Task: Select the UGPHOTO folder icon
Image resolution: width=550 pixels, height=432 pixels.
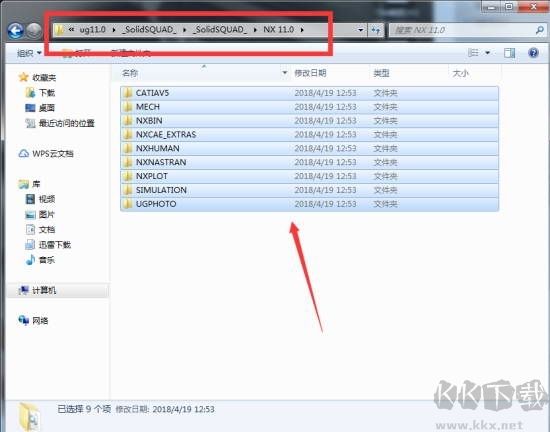Action: (127, 204)
